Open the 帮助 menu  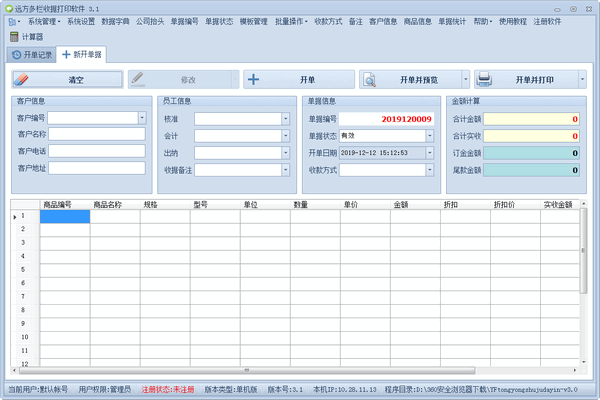tap(483, 21)
